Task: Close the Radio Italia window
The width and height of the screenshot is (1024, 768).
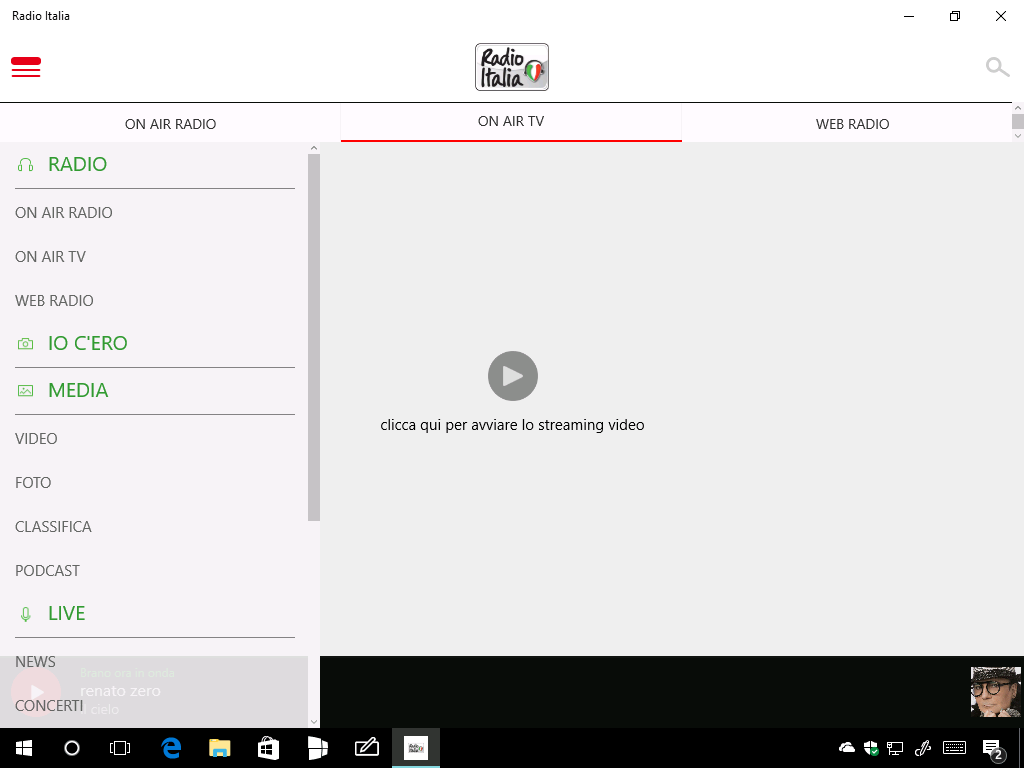Action: 1000,16
